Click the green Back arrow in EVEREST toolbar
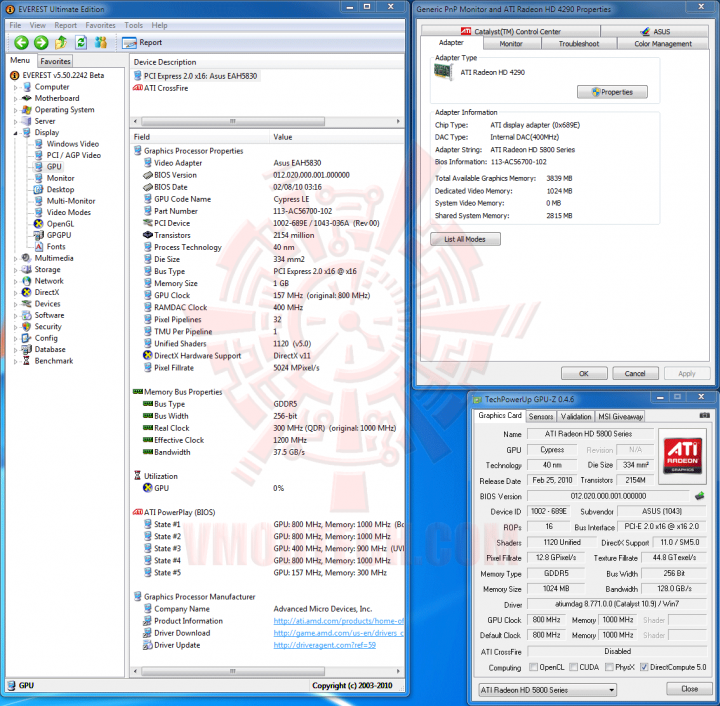The height and width of the screenshot is (706, 720). click(21, 43)
